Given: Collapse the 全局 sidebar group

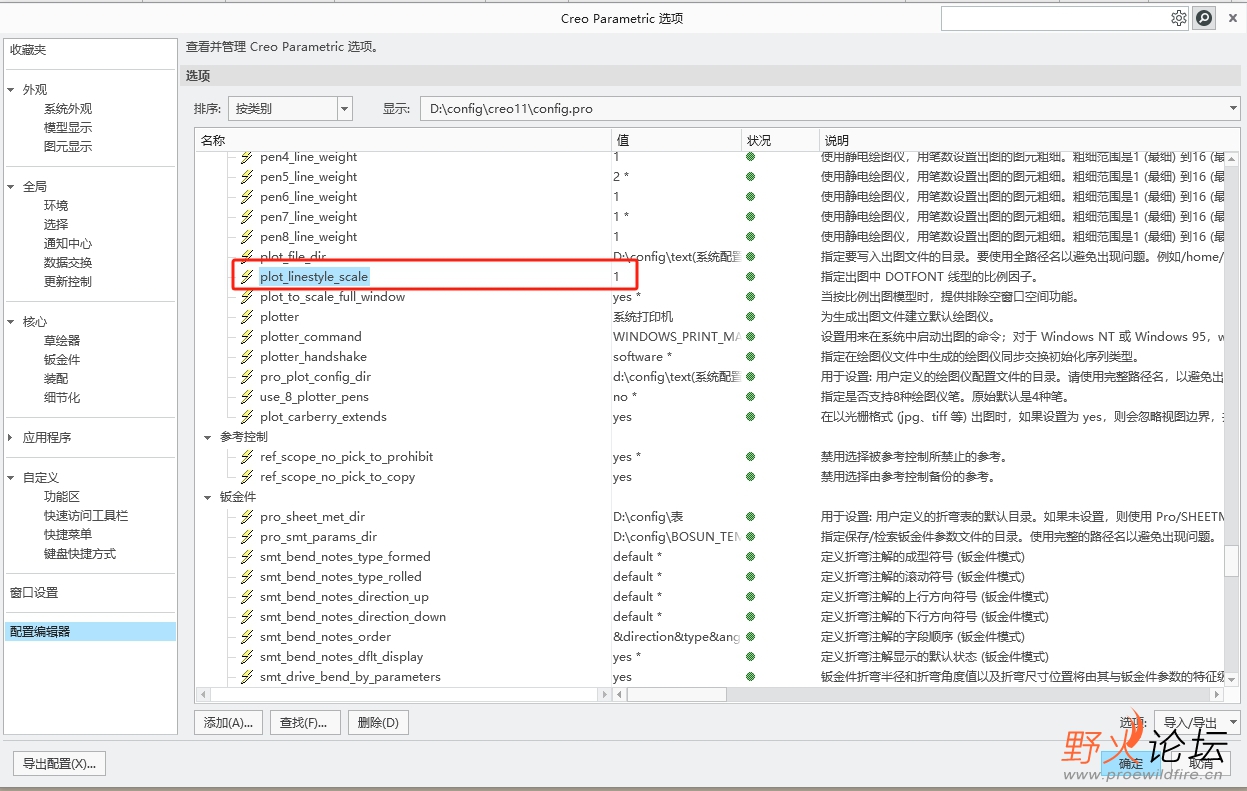Looking at the screenshot, I should pos(11,187).
